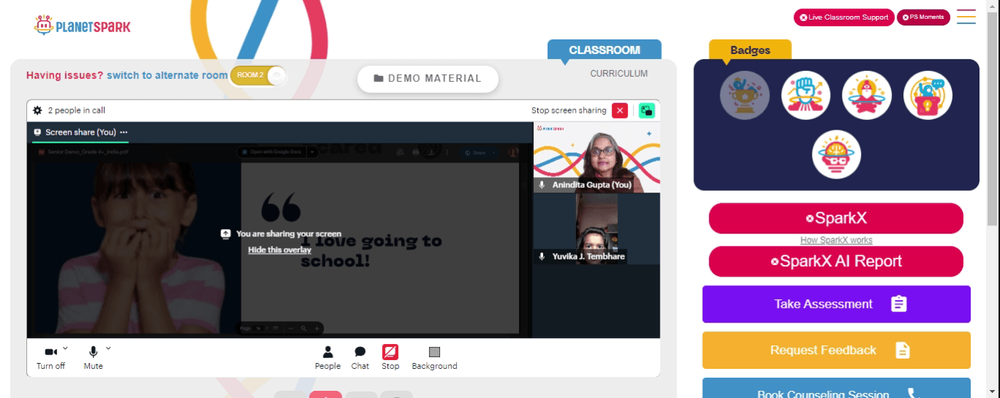The image size is (1000, 398).
Task: Click the brain with glasses badge
Action: (x=836, y=154)
